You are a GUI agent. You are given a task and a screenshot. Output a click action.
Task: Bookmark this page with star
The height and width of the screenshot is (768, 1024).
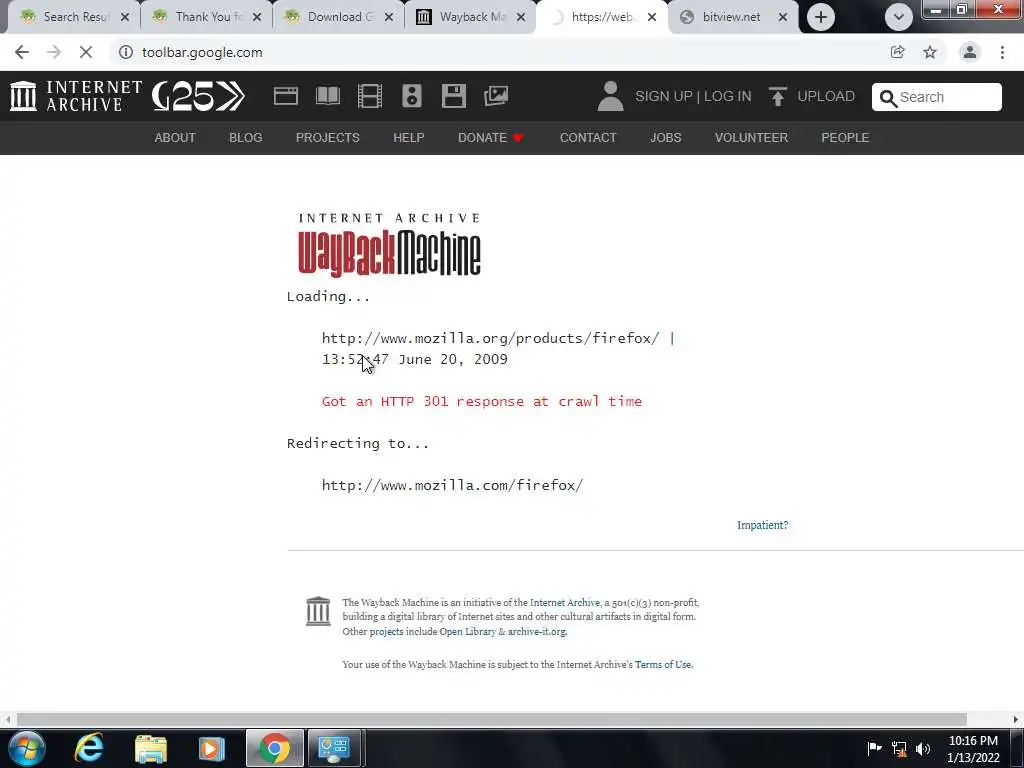[x=930, y=52]
